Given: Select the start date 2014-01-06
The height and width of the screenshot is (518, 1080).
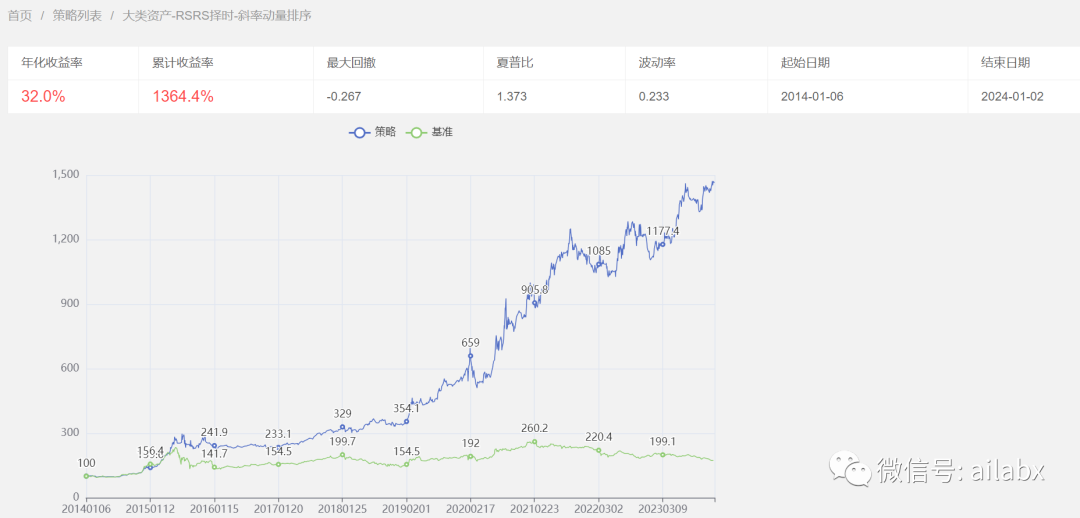Looking at the screenshot, I should (x=812, y=97).
